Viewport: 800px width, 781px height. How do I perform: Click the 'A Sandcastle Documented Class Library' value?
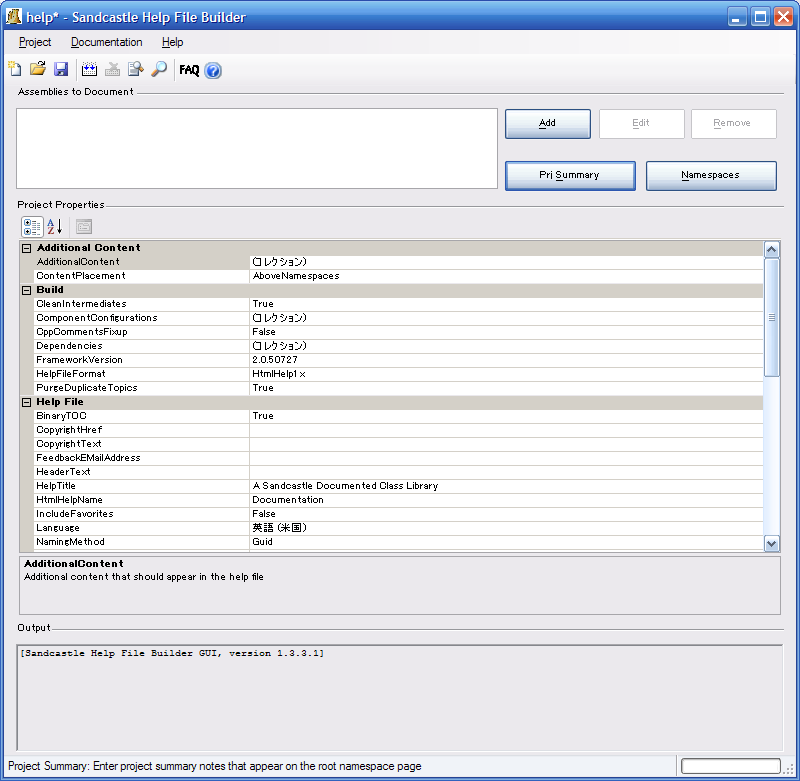tap(345, 486)
